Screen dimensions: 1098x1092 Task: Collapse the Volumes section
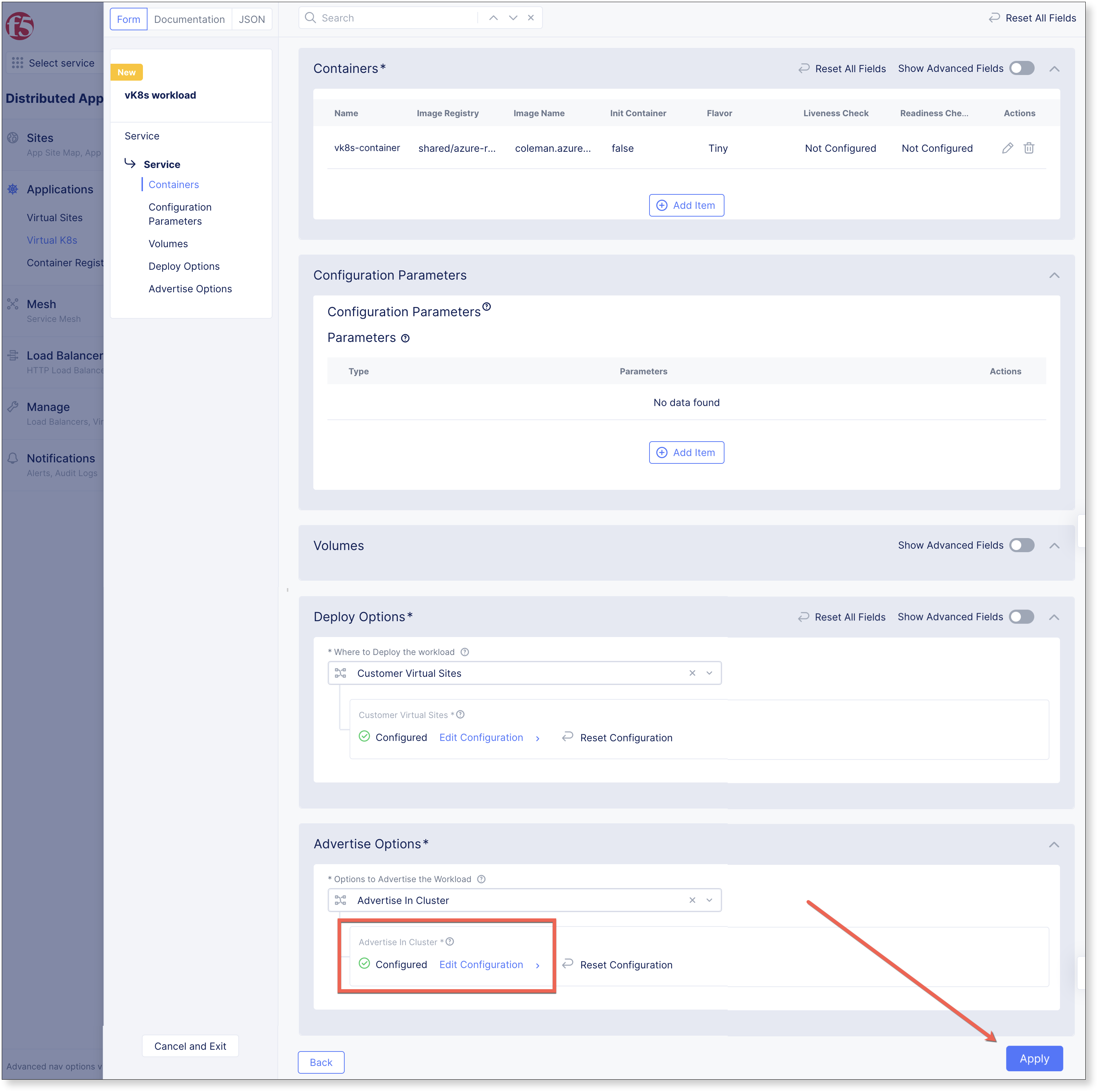click(1054, 546)
